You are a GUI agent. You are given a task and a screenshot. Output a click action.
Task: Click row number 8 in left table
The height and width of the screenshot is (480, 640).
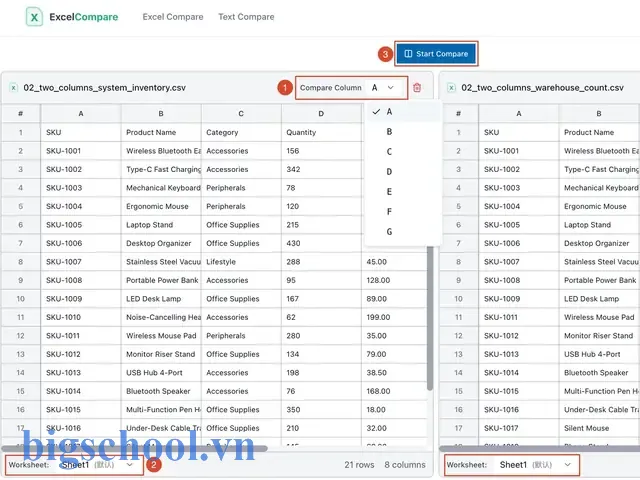point(20,262)
